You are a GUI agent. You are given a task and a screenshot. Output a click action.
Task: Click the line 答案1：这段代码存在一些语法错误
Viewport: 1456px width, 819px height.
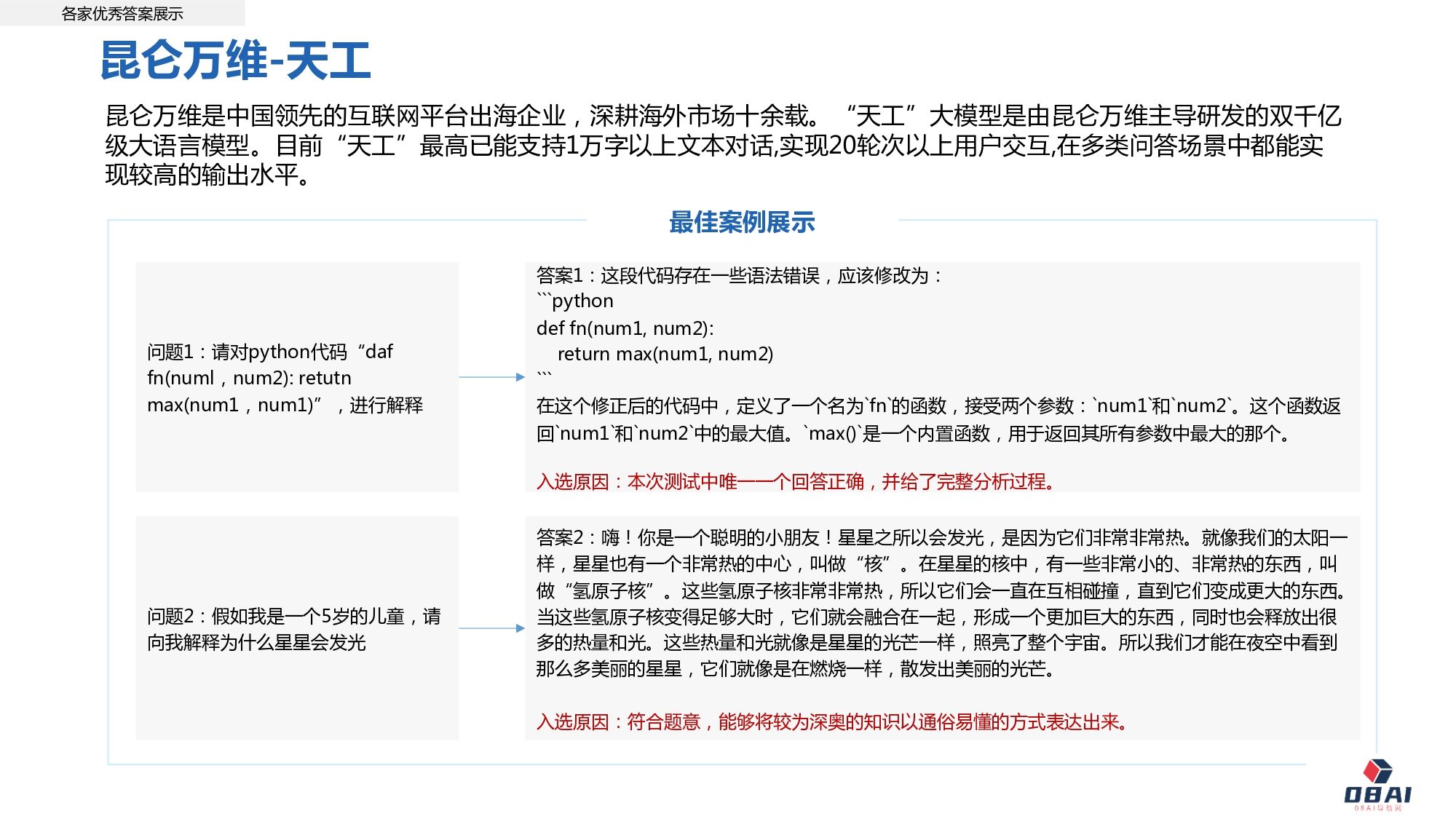[x=740, y=275]
